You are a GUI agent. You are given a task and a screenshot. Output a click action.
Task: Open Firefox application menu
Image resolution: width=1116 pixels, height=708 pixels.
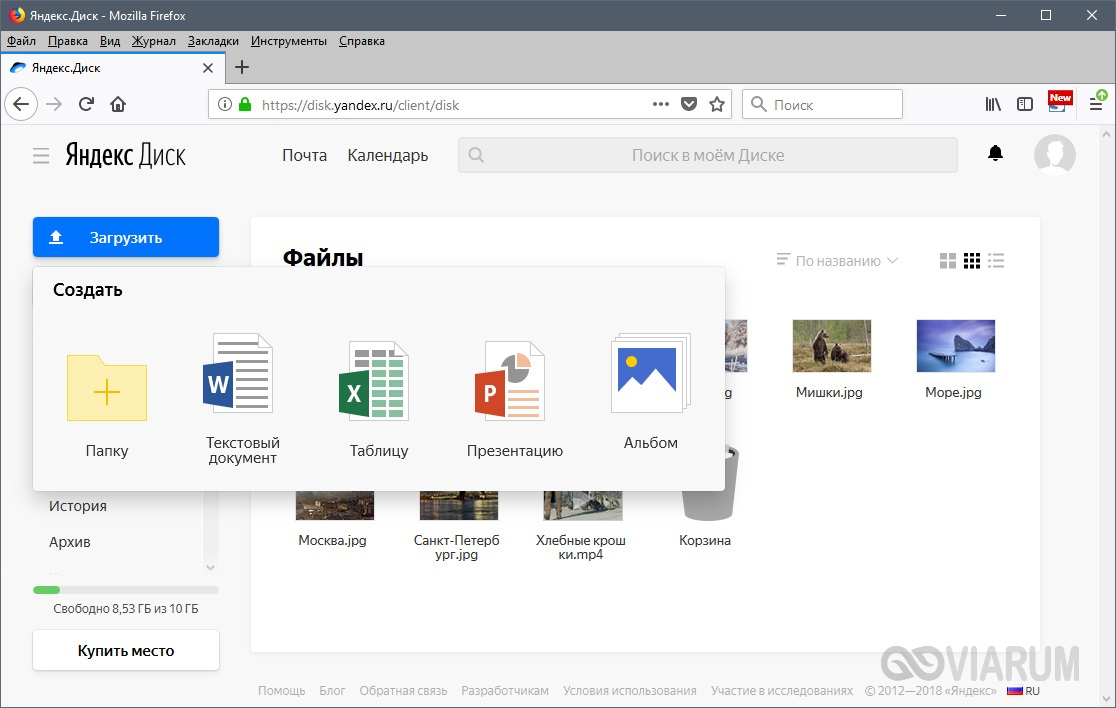1097,103
